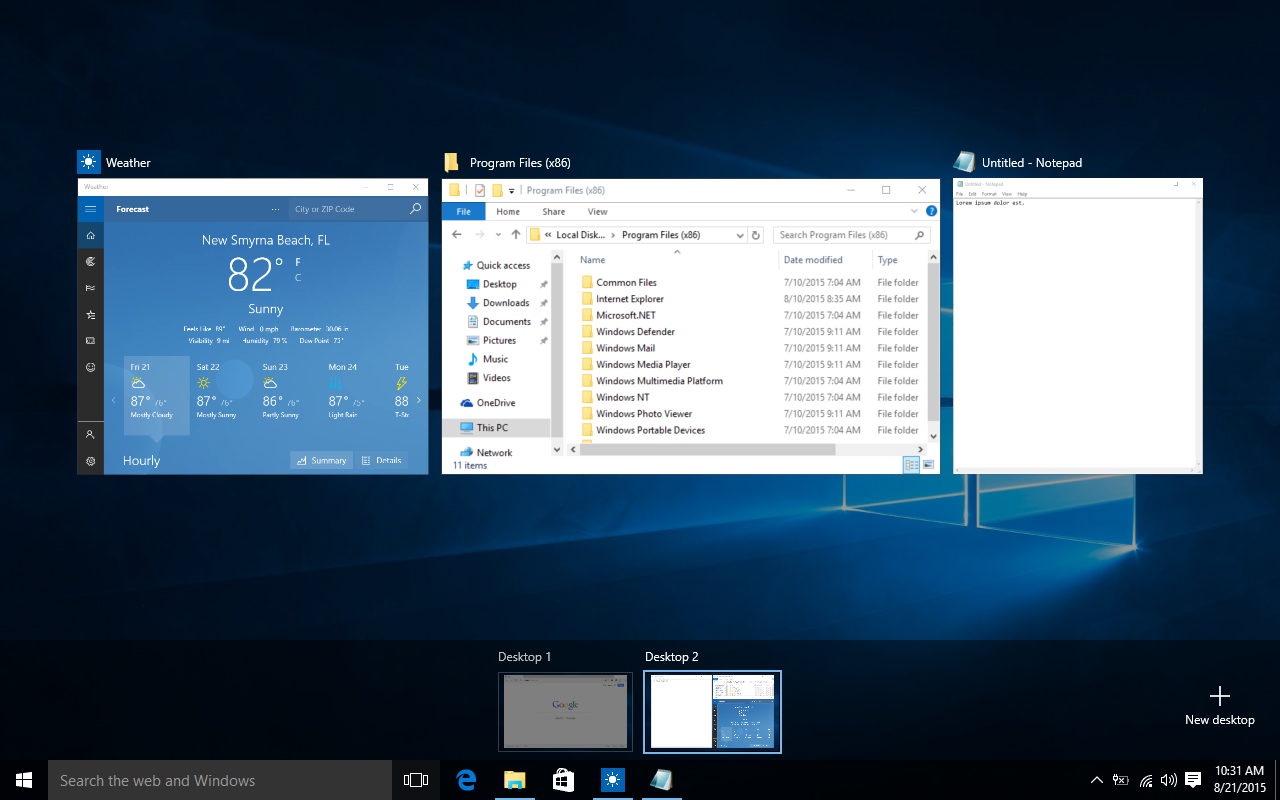The width and height of the screenshot is (1280, 800).
Task: Select the Windows Defender folder
Action: [x=635, y=332]
